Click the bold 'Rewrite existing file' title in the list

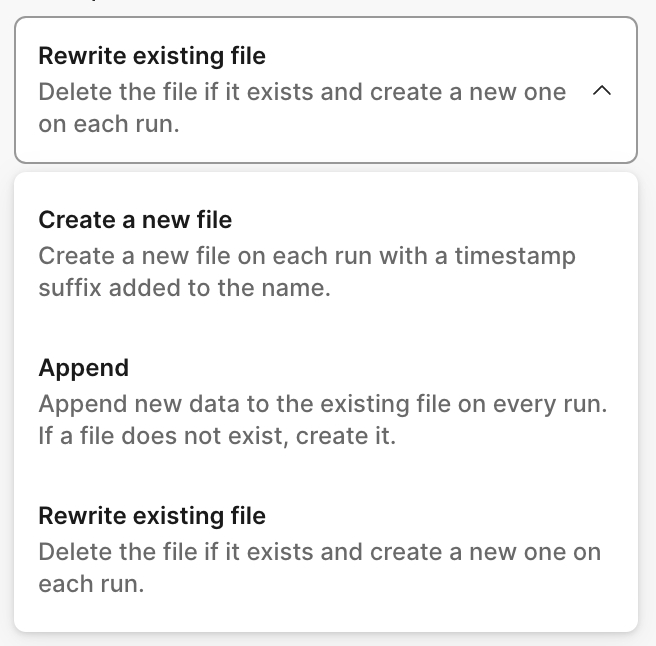click(152, 516)
